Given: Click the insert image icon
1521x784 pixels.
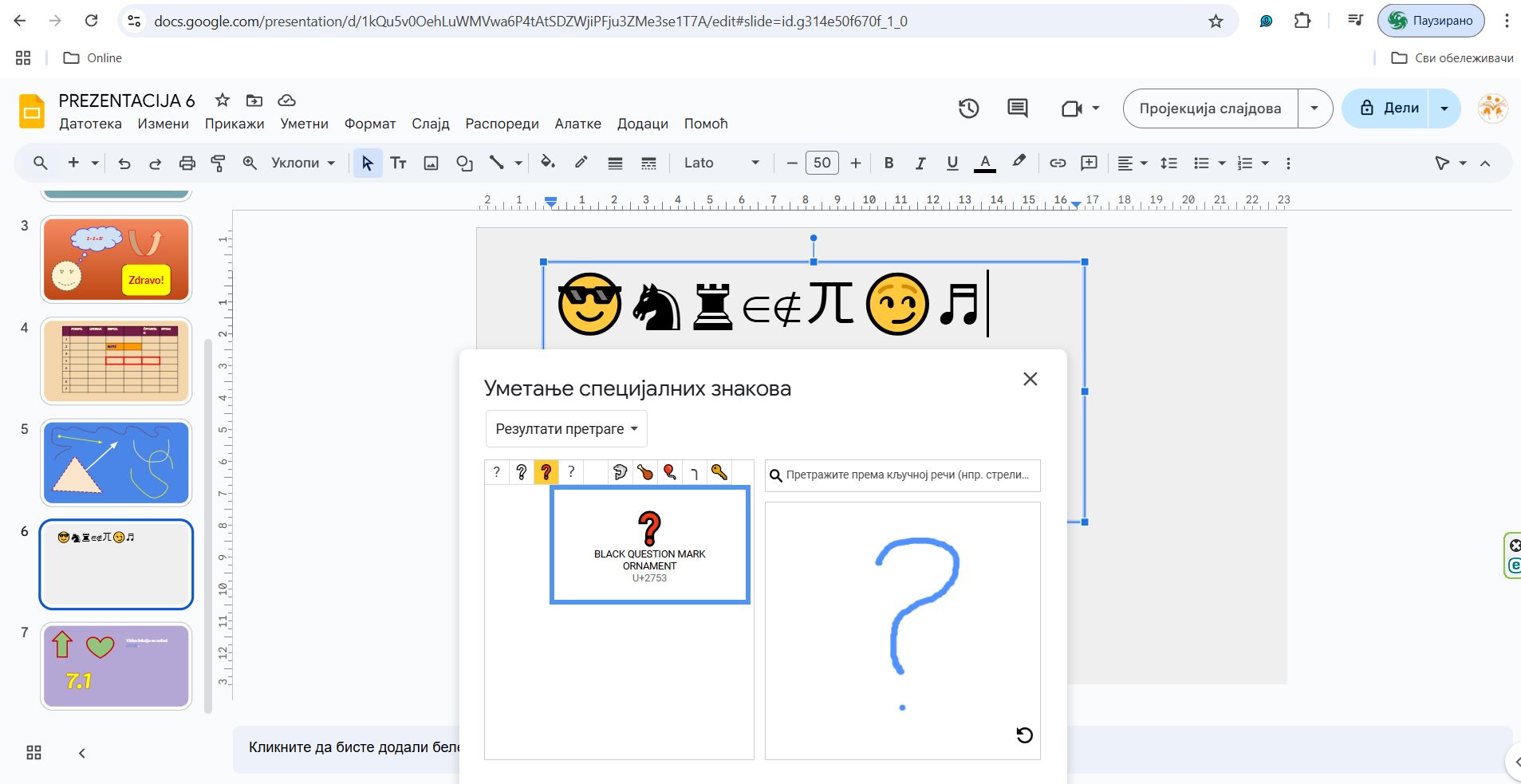Looking at the screenshot, I should (431, 163).
